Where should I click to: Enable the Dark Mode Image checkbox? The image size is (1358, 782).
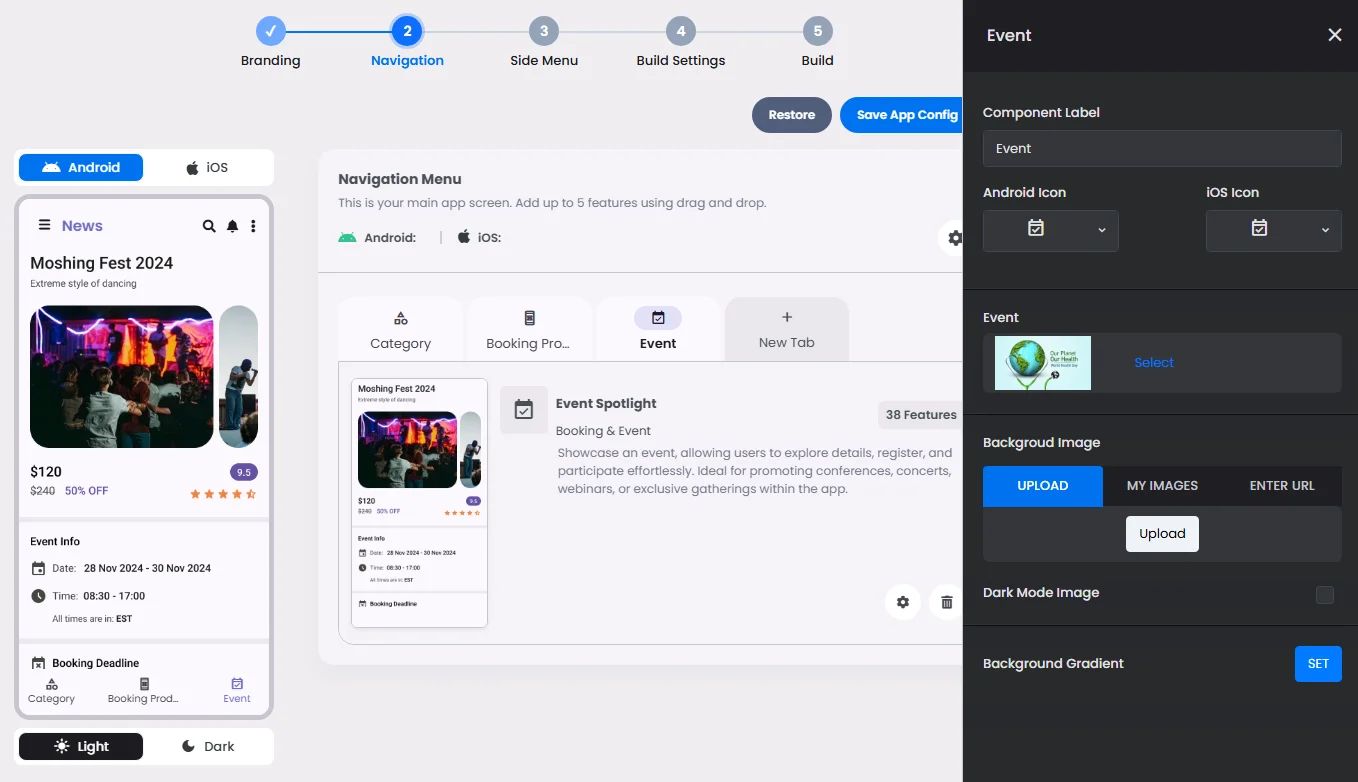tap(1324, 595)
